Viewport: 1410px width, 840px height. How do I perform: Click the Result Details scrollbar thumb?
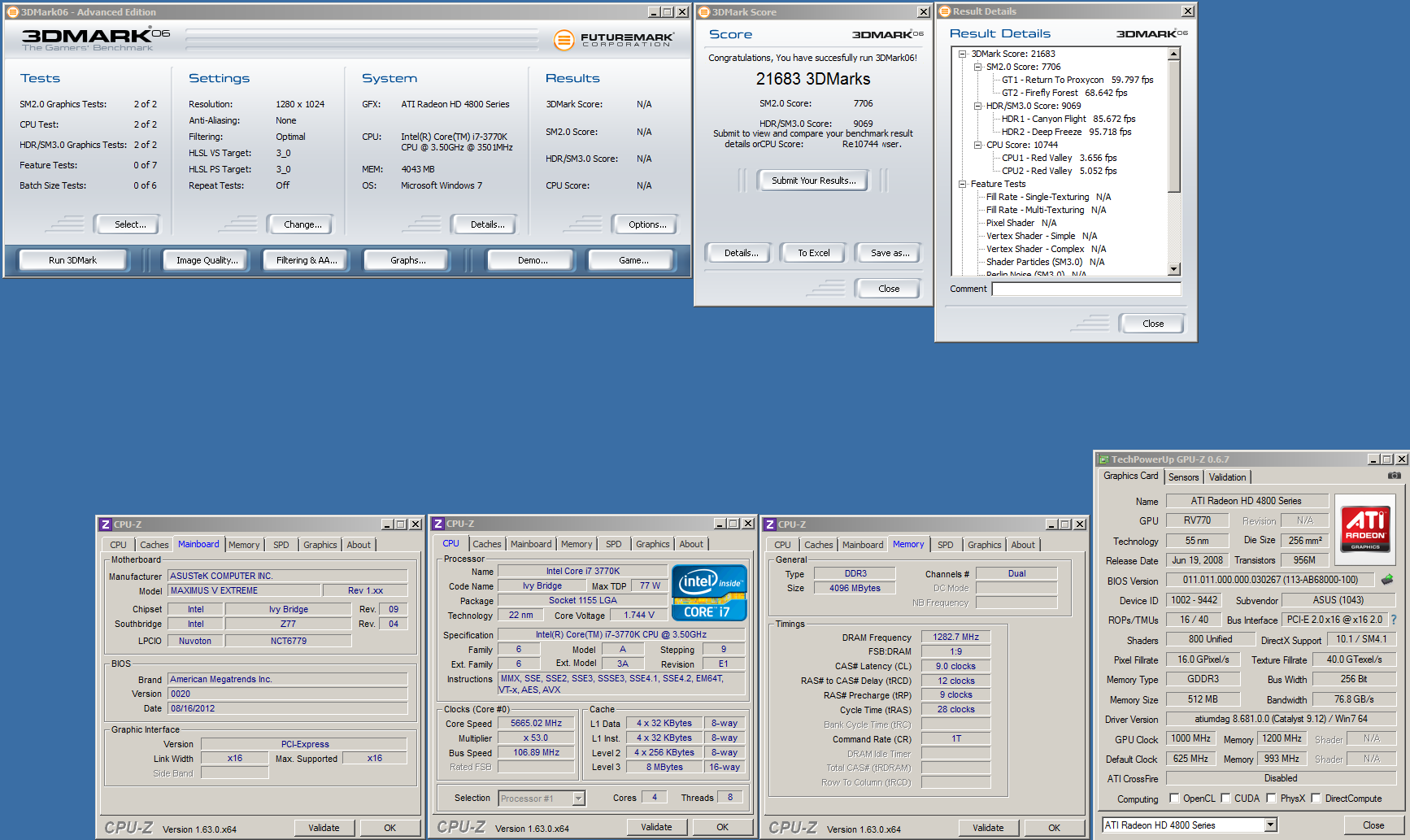point(1173,126)
